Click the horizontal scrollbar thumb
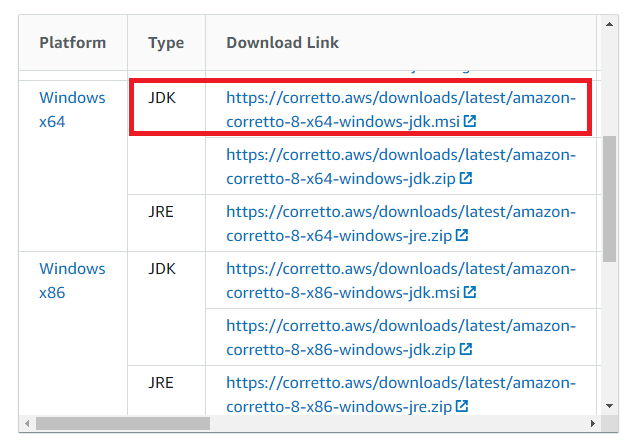629x445 pixels. pyautogui.click(x=123, y=423)
